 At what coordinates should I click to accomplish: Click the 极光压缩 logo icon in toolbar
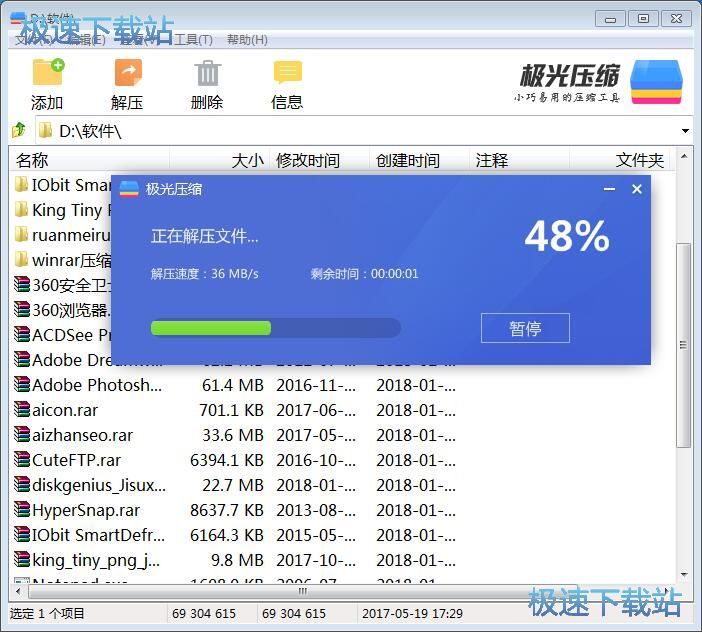(x=656, y=82)
